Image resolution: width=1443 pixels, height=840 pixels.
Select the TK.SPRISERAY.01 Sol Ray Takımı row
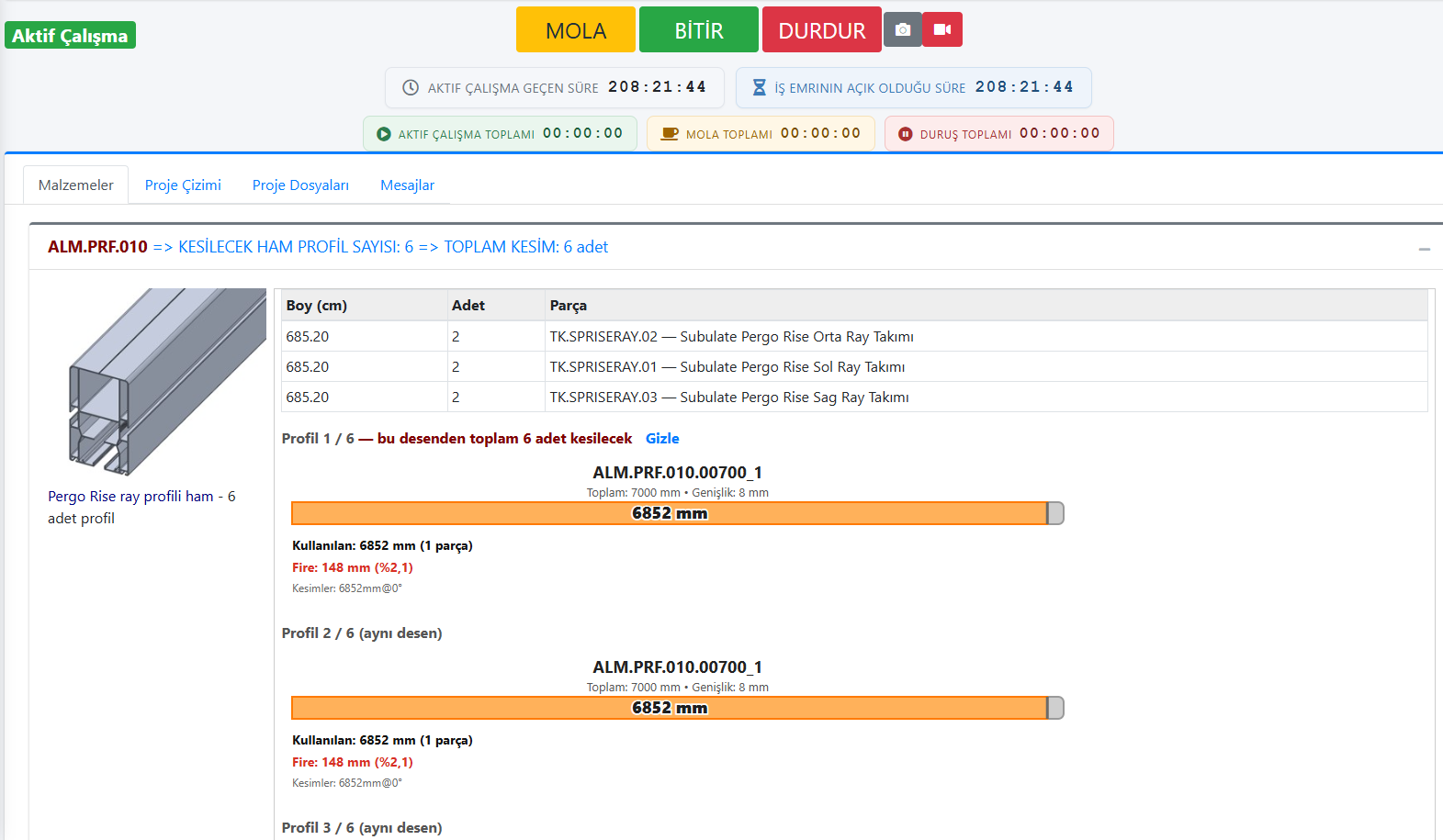[854, 366]
